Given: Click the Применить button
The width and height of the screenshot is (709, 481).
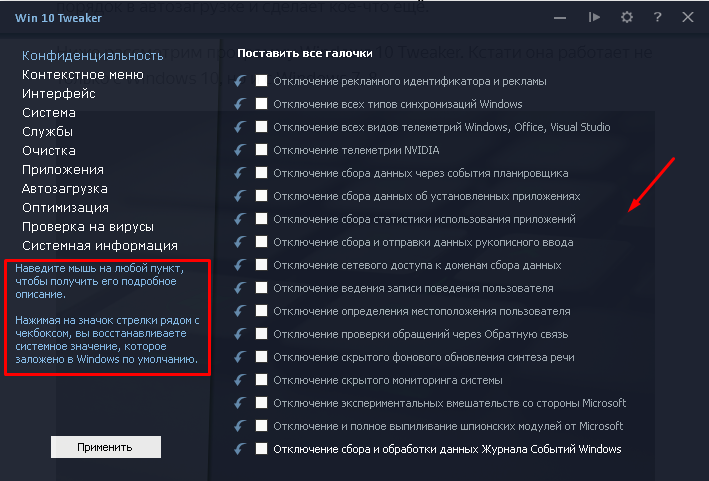Looking at the screenshot, I should [106, 447].
